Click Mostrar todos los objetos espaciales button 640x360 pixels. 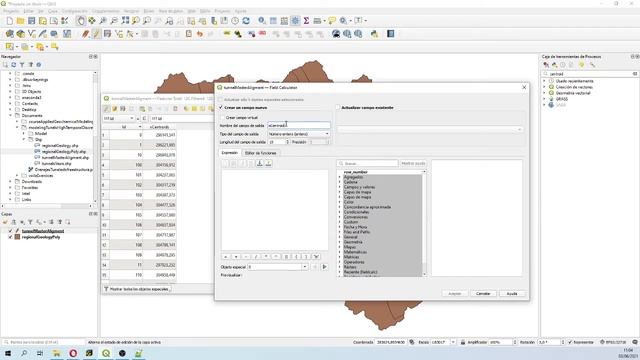(x=137, y=289)
